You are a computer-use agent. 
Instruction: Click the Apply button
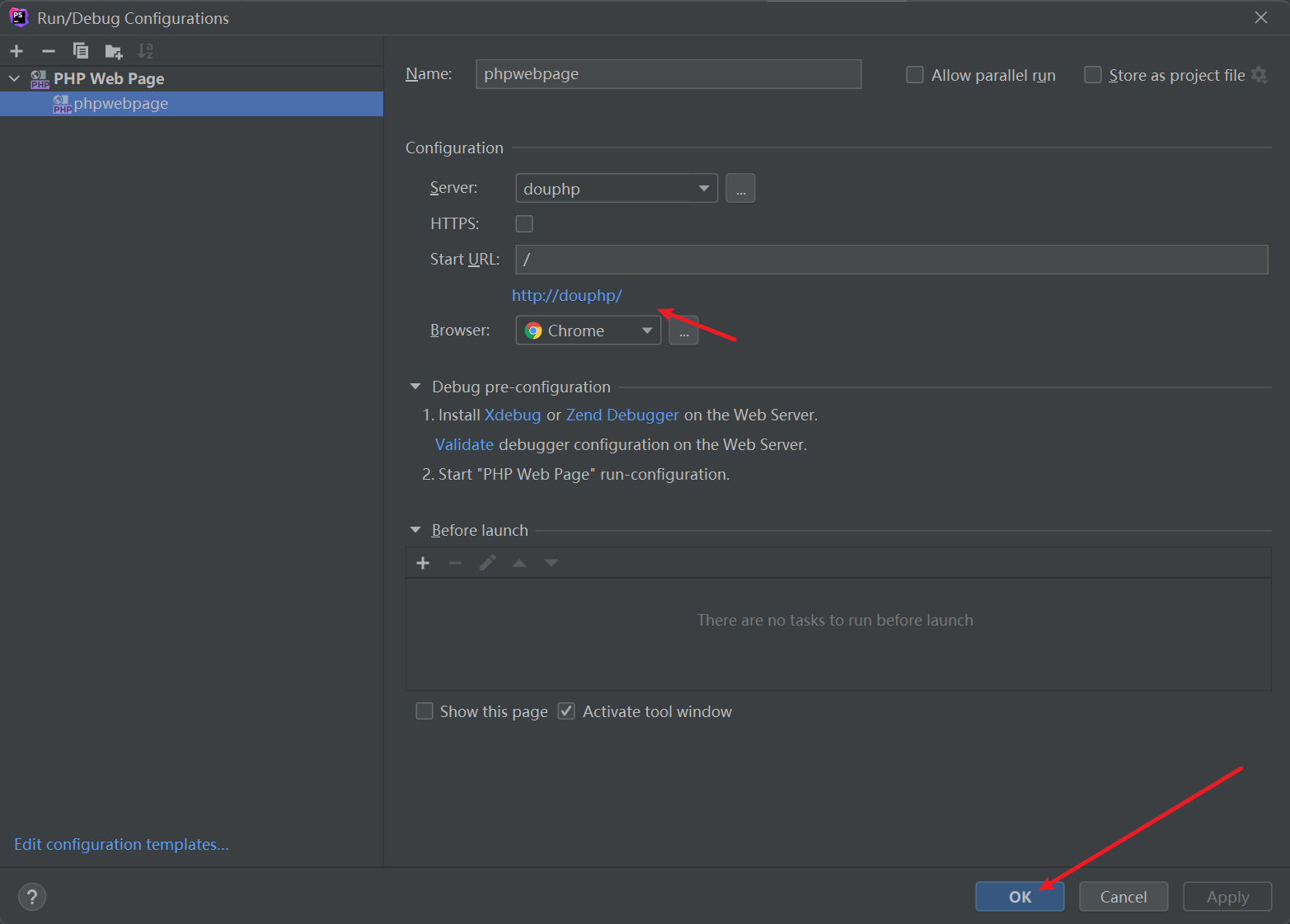tap(1227, 897)
